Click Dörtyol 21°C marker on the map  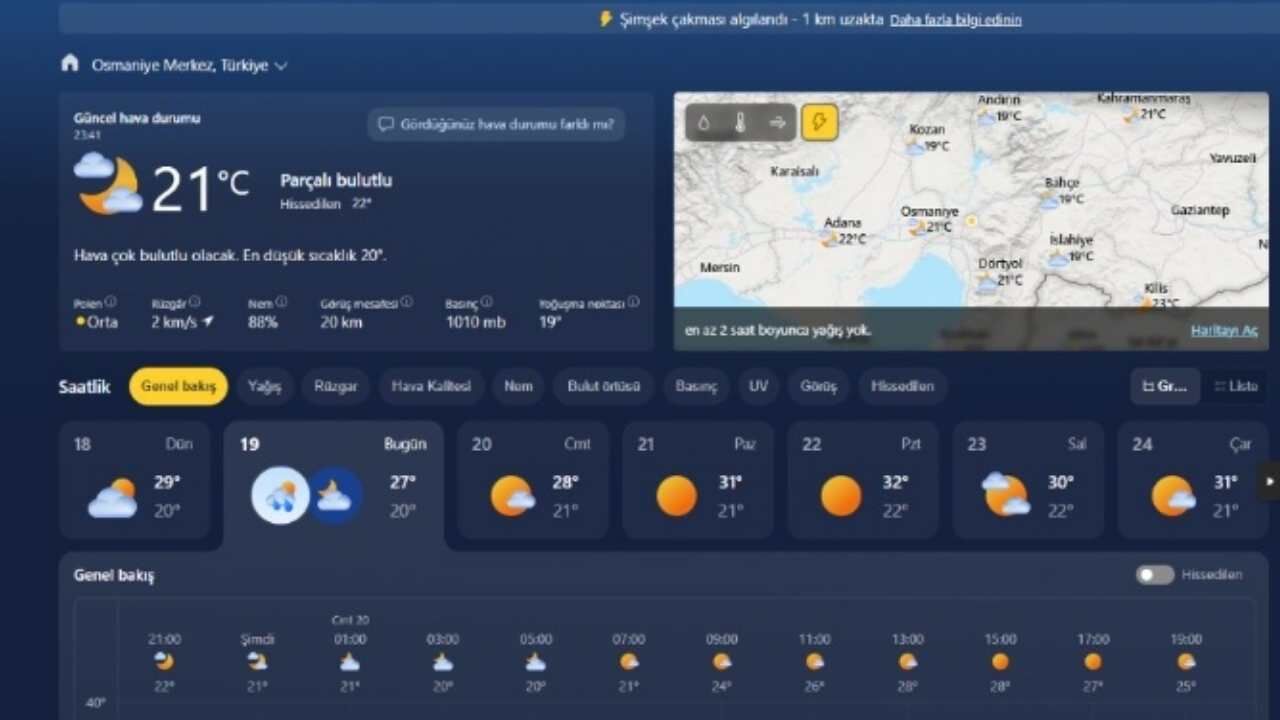(1000, 273)
